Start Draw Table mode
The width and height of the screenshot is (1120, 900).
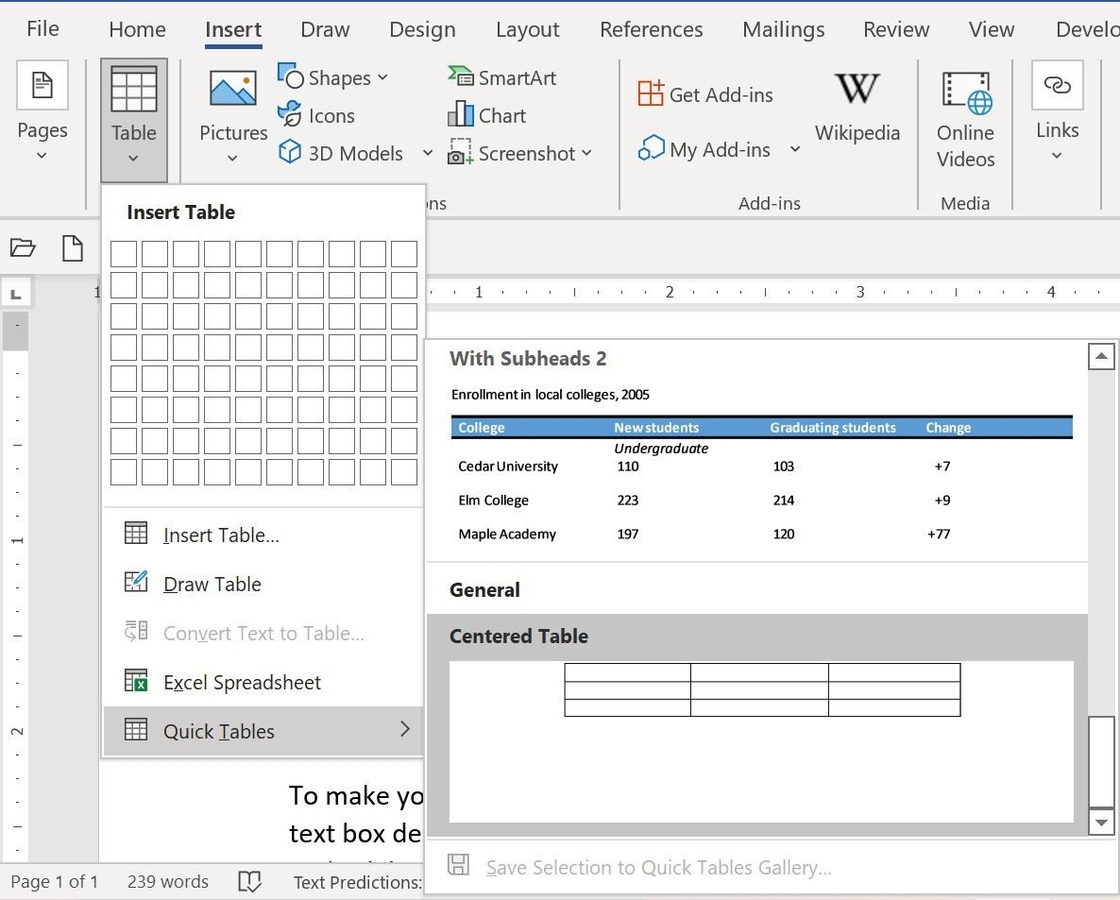[212, 583]
